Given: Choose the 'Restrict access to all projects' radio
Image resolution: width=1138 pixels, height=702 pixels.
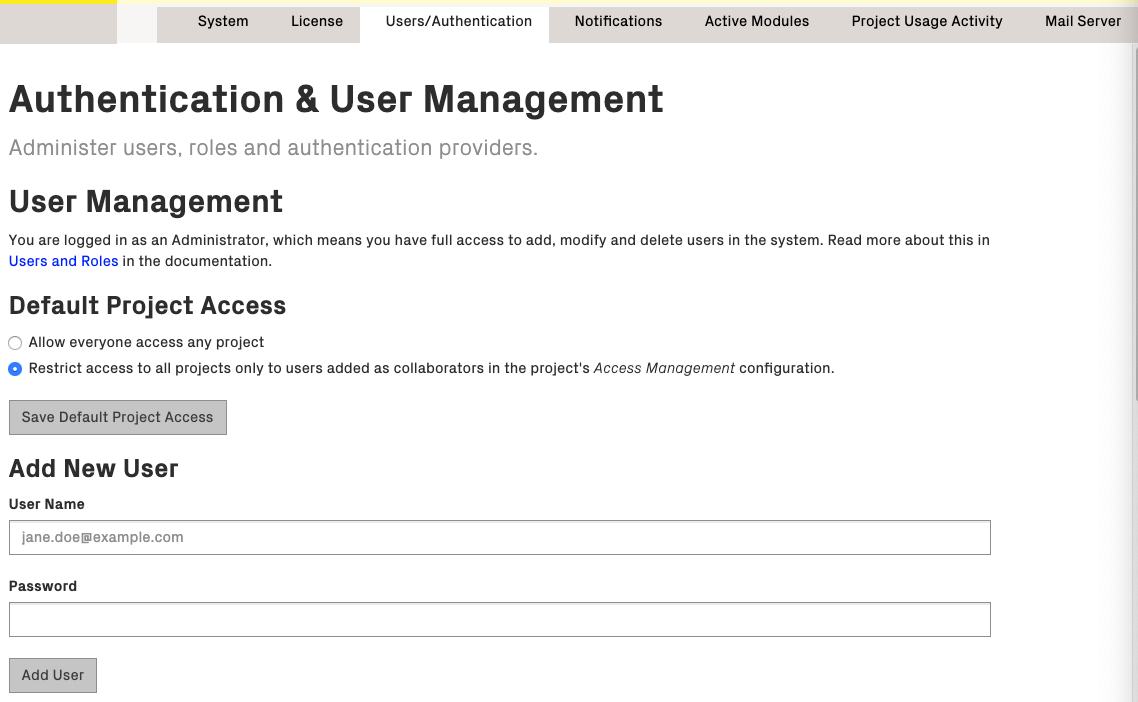Looking at the screenshot, I should 15,369.
